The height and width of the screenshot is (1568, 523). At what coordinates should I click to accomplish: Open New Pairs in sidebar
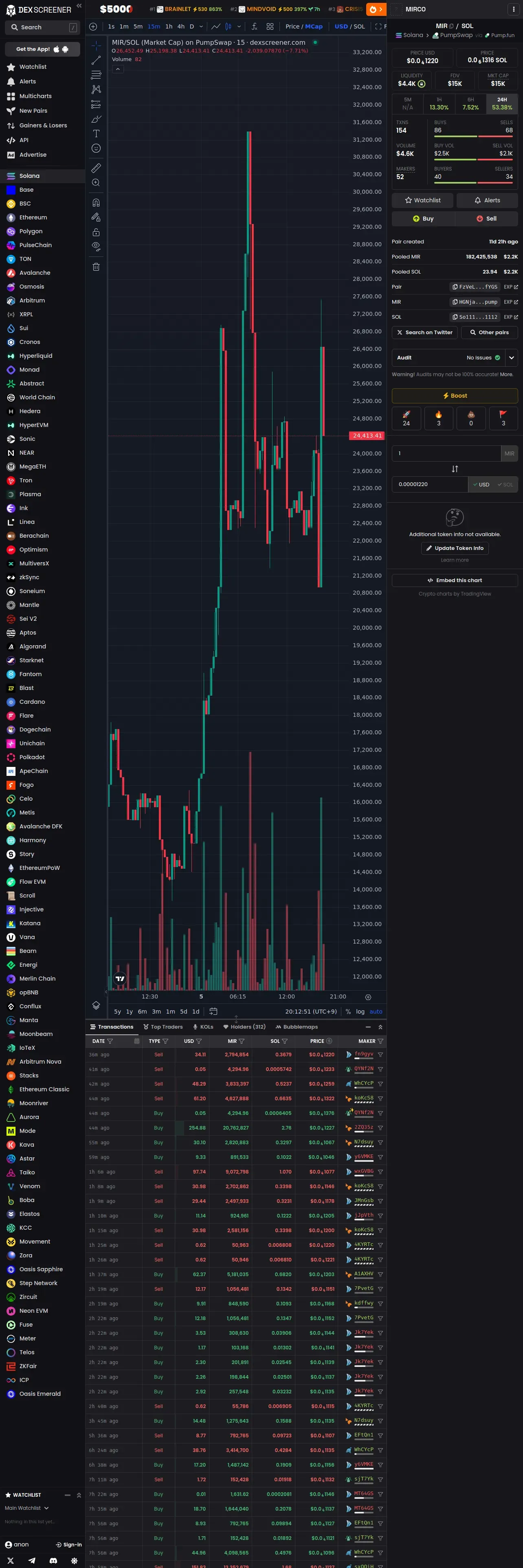(33, 111)
